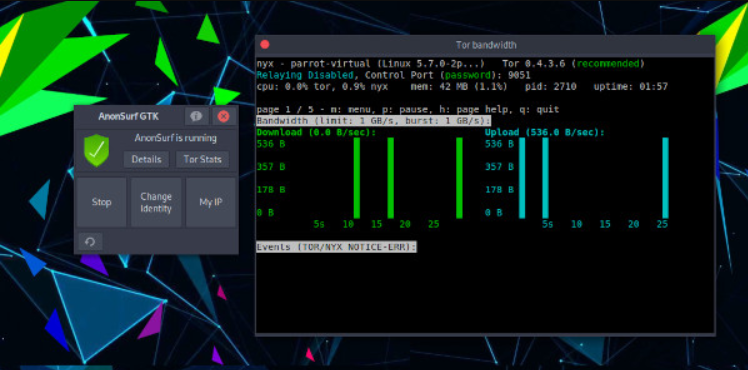Click the 'Events (TOR/NYX NOTICE-ERR):' header
This screenshot has height=370, width=748.
point(336,247)
